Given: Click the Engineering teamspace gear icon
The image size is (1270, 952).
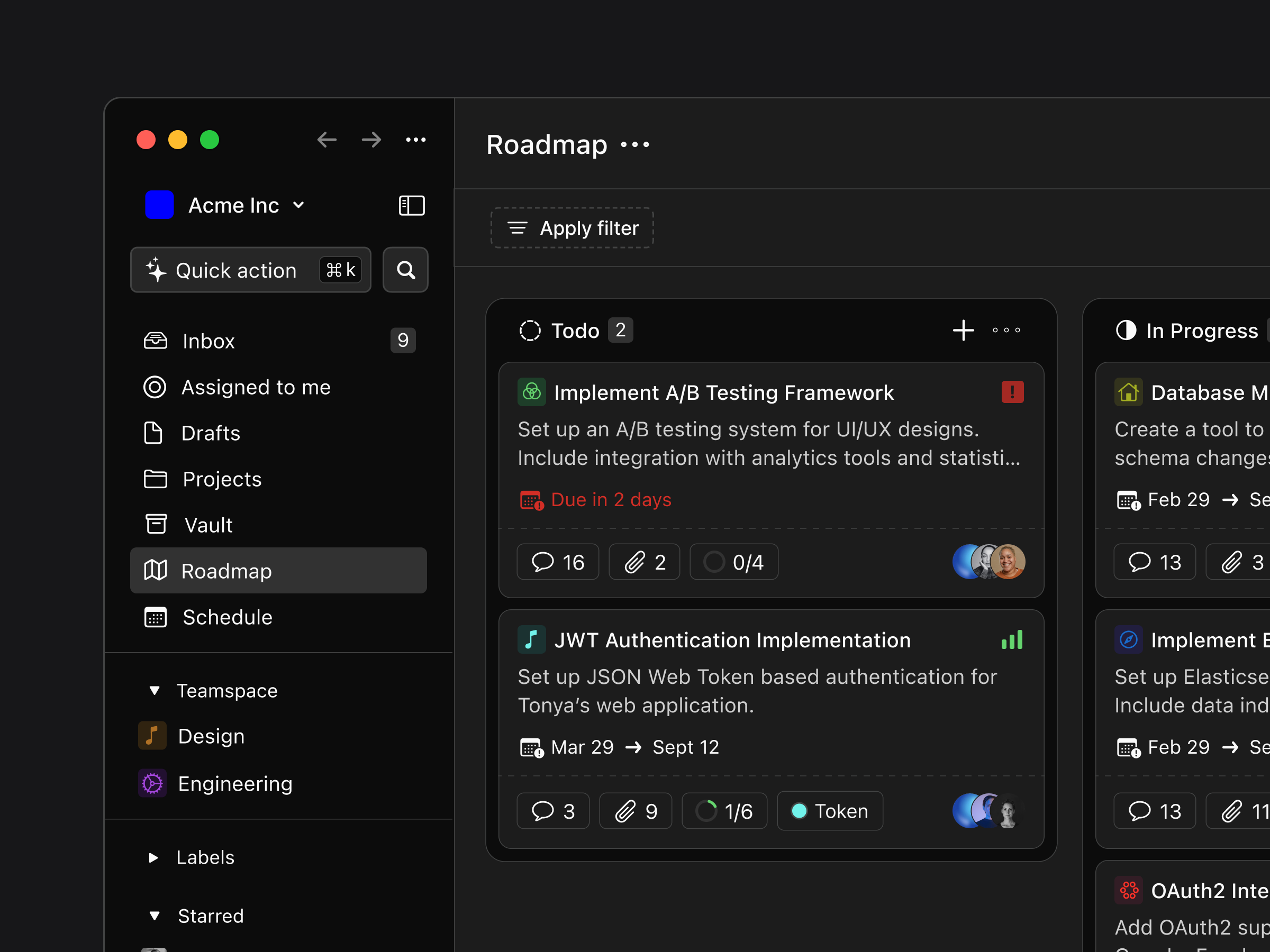Looking at the screenshot, I should pos(151,783).
